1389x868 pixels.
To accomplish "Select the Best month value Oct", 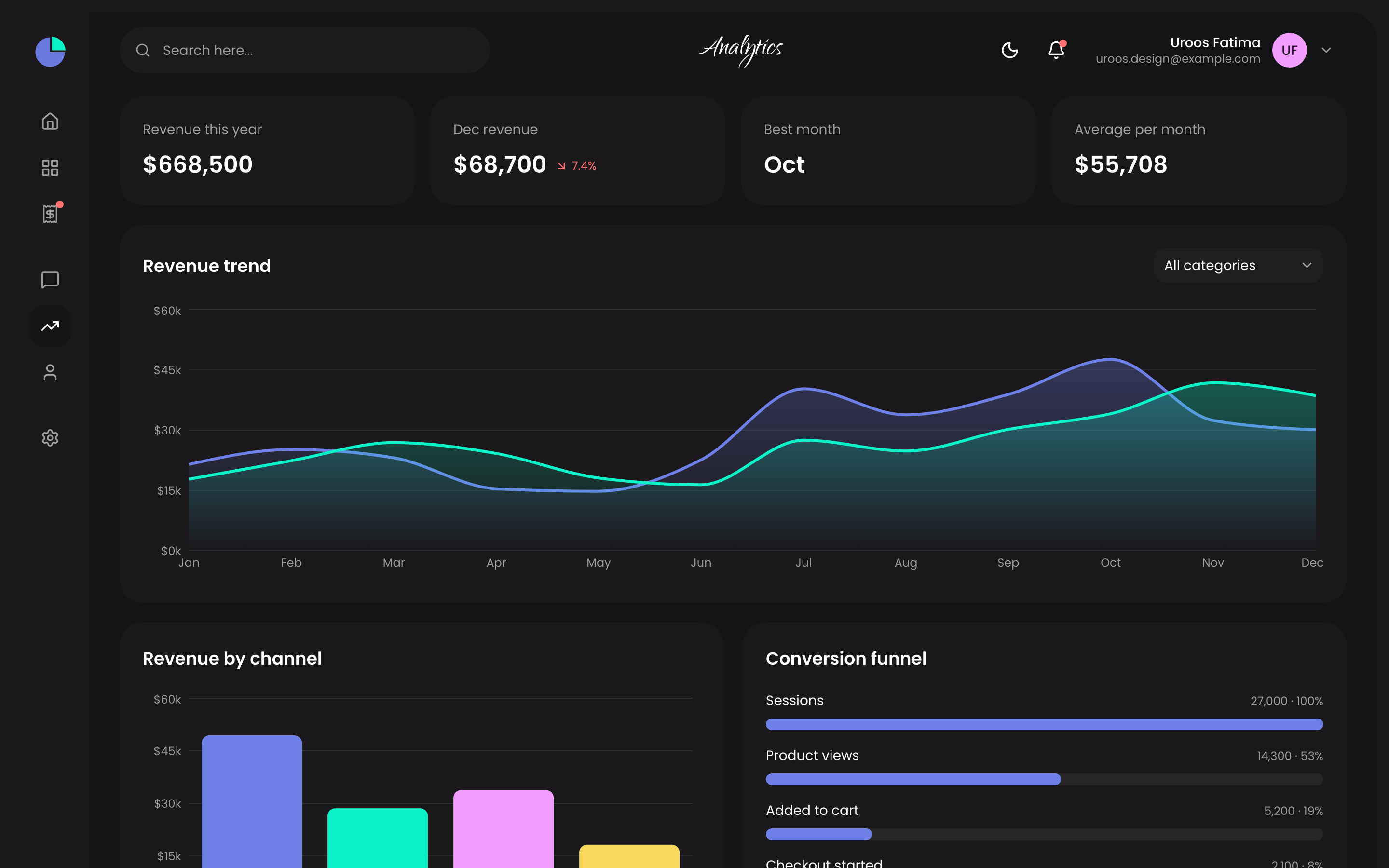I will coord(784,165).
